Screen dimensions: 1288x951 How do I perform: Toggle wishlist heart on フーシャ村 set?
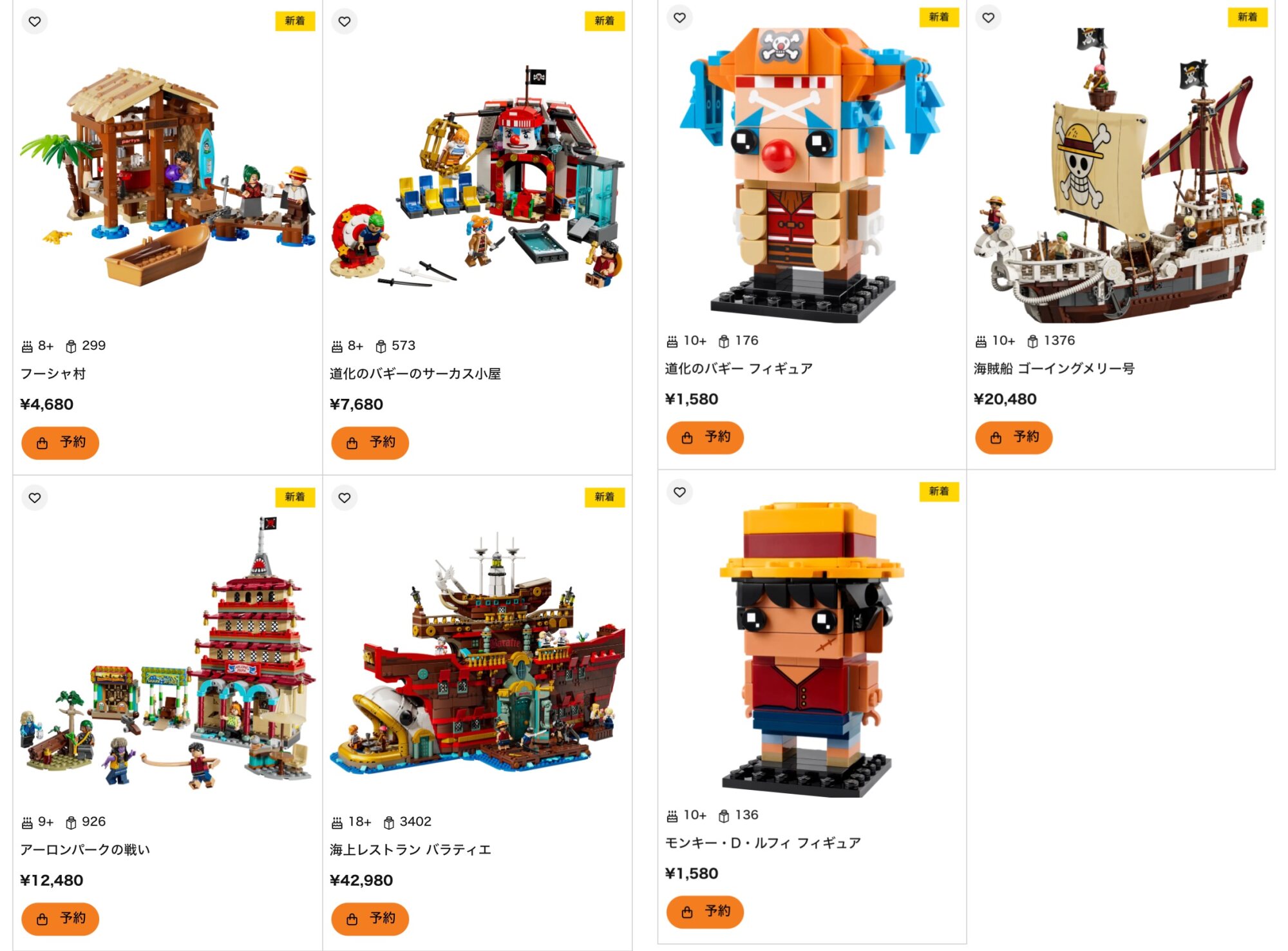coord(35,21)
